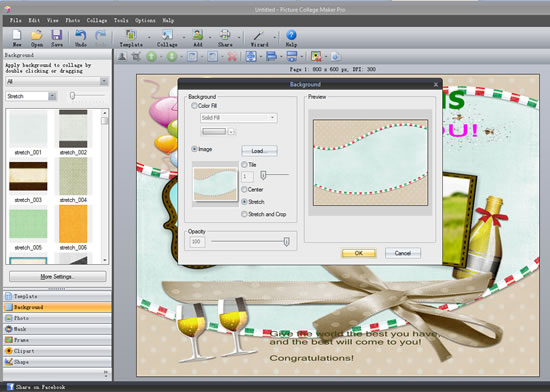
Task: Click the Add photo toolbar icon
Action: tap(198, 35)
